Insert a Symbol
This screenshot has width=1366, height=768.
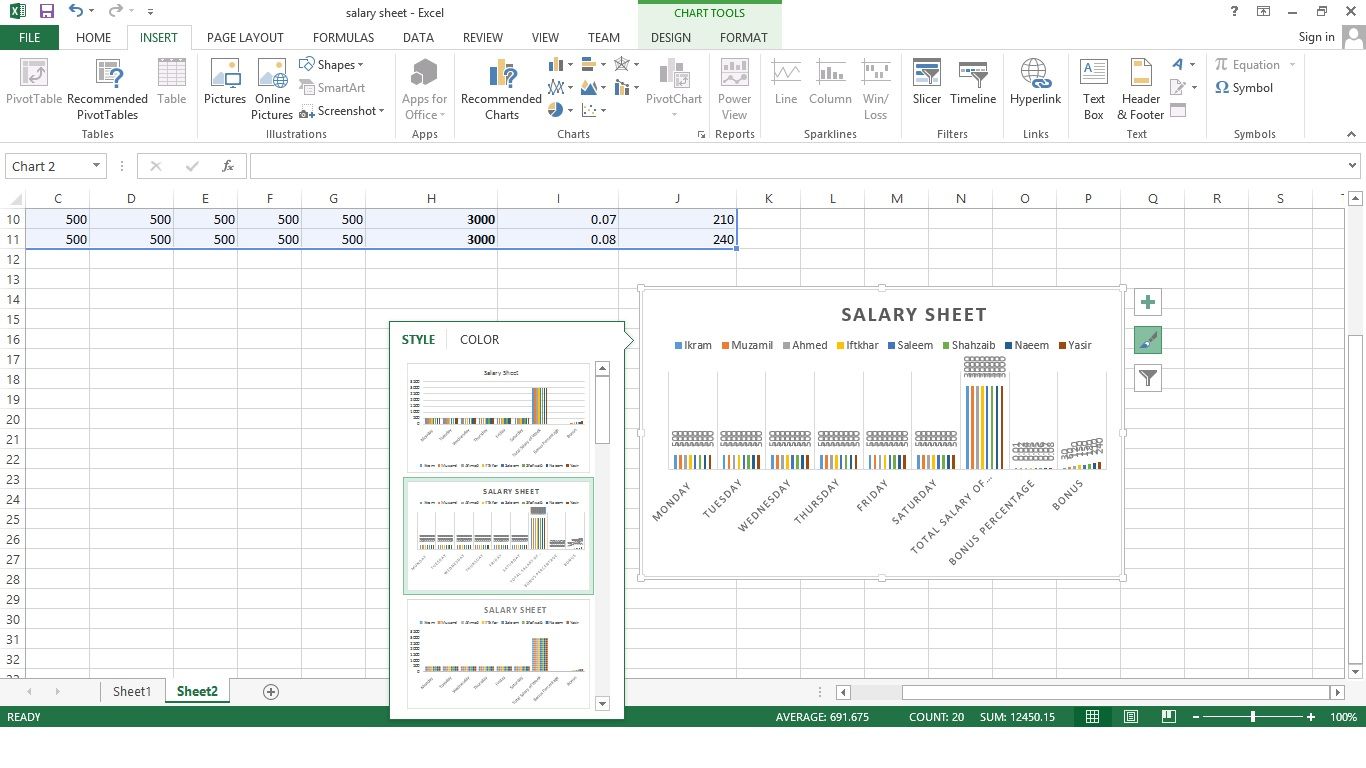coord(1244,88)
